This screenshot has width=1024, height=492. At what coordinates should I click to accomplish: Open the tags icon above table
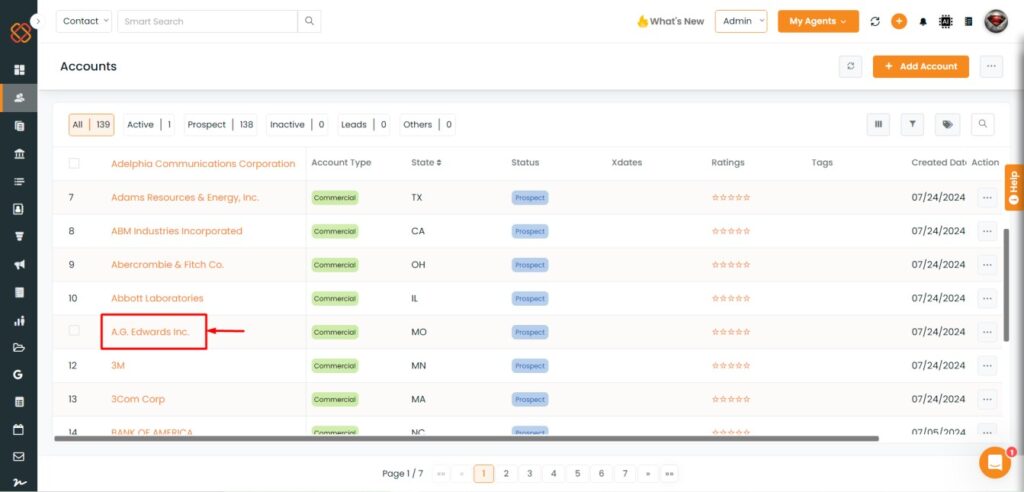click(x=948, y=124)
